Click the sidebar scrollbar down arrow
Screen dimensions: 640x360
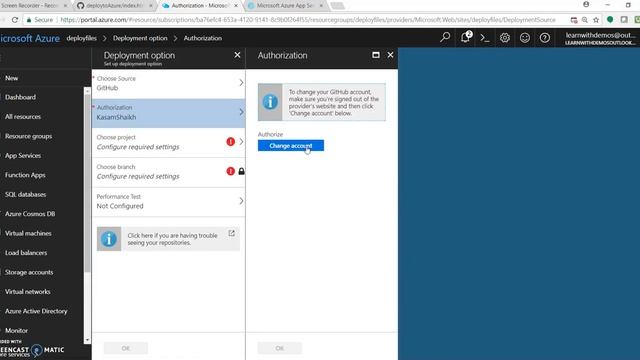tap(87, 340)
